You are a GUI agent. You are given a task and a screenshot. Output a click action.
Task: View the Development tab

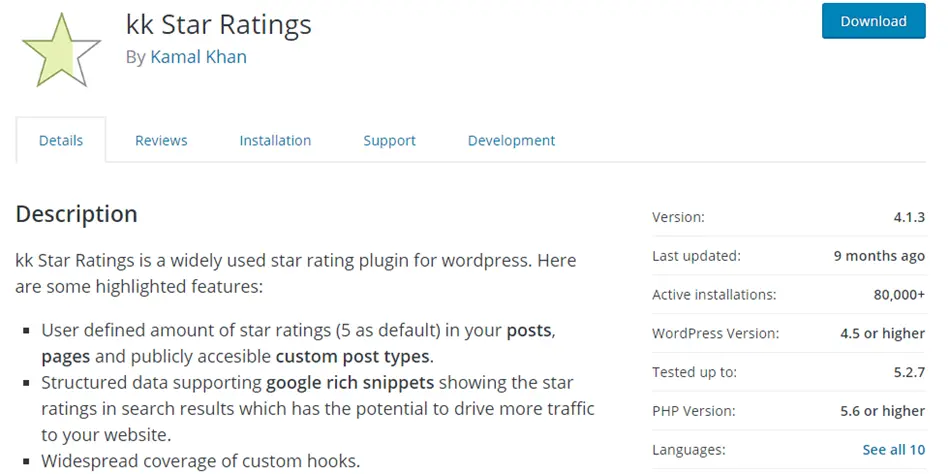511,140
